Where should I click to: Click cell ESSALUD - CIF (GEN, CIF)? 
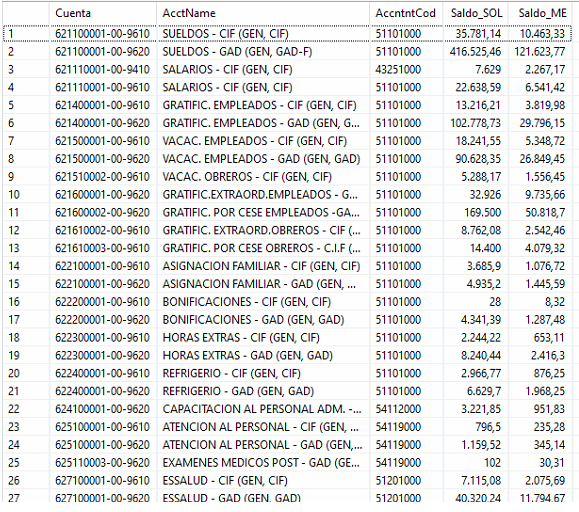click(263, 481)
